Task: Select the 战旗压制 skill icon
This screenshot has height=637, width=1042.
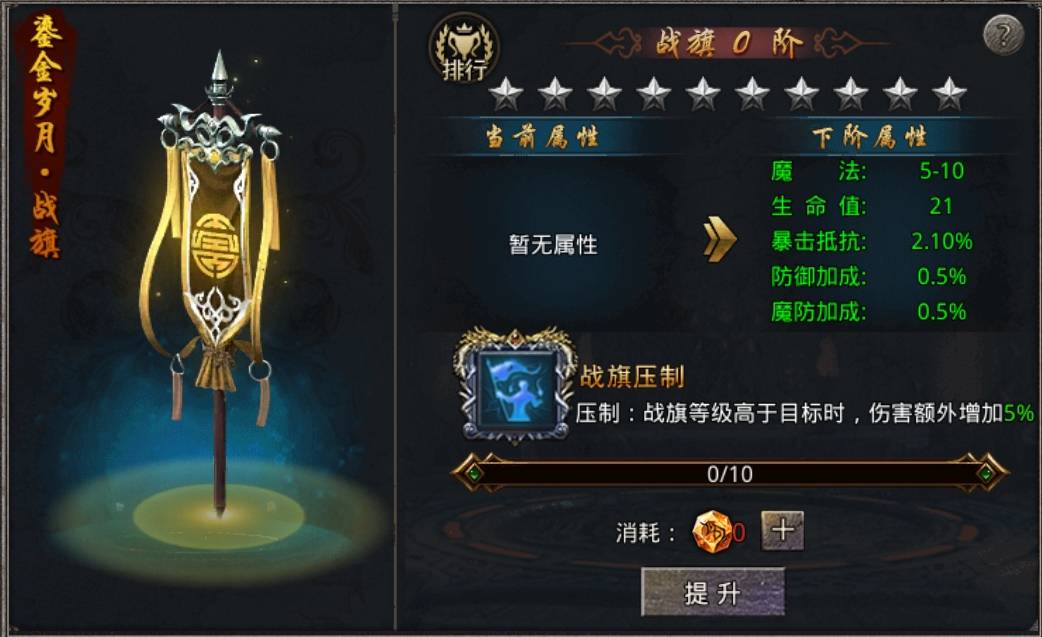Action: [x=515, y=386]
